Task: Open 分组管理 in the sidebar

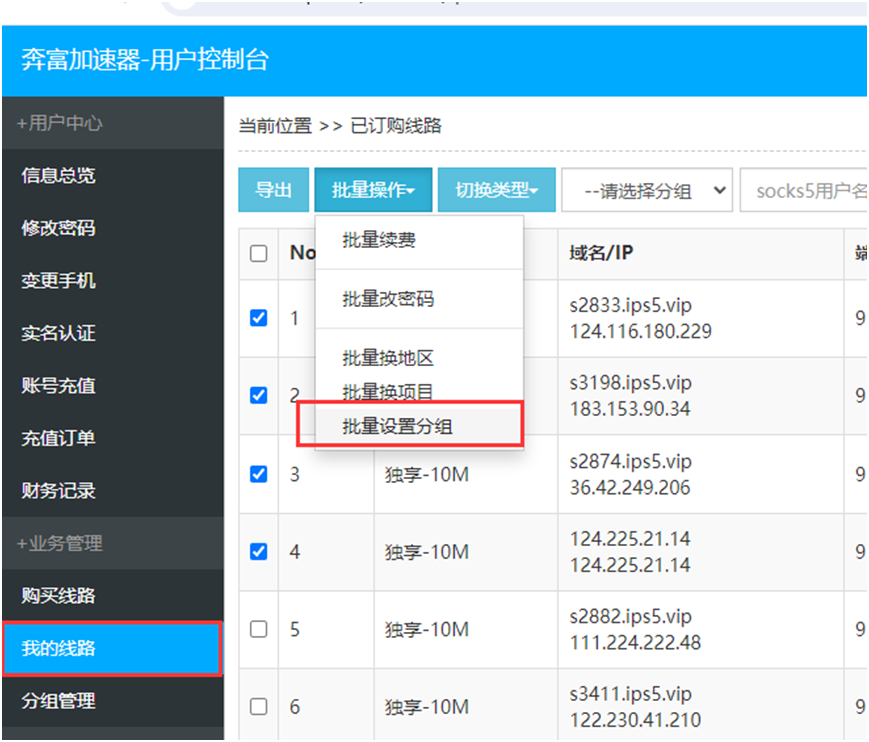Action: tap(59, 701)
